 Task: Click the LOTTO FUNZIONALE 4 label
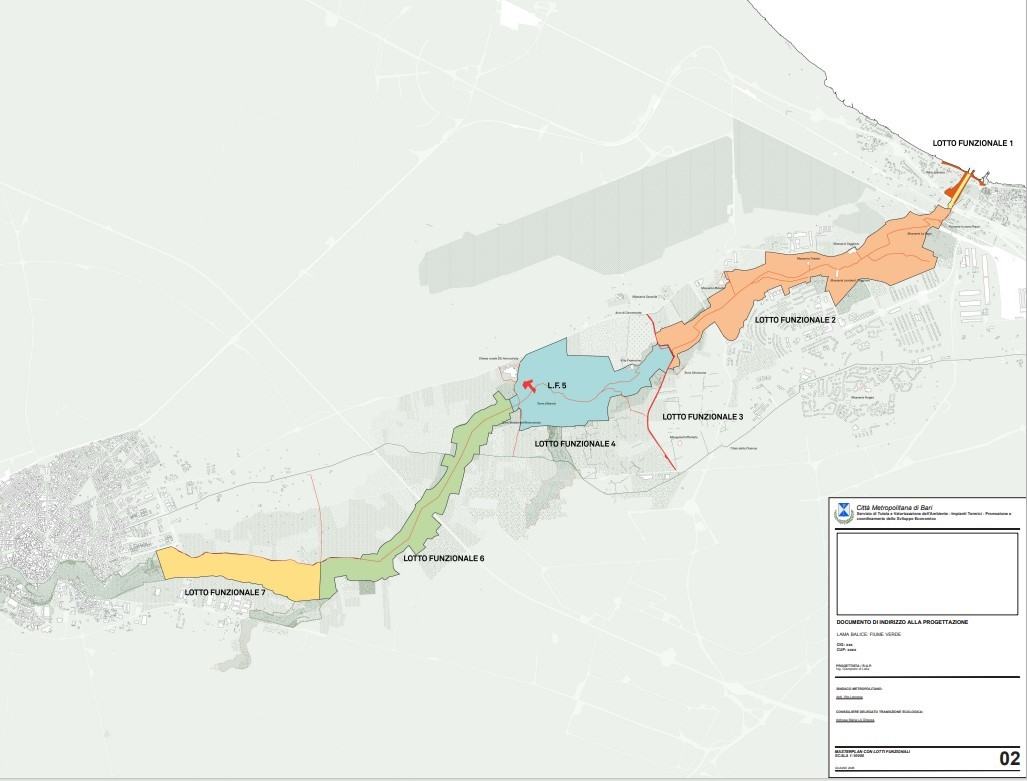click(x=575, y=443)
